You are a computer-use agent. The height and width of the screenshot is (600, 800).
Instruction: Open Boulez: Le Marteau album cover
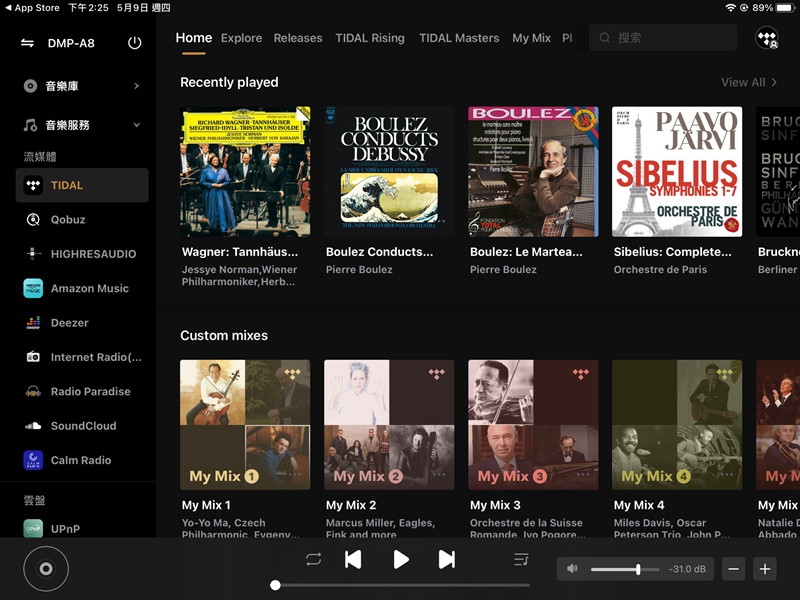click(533, 171)
